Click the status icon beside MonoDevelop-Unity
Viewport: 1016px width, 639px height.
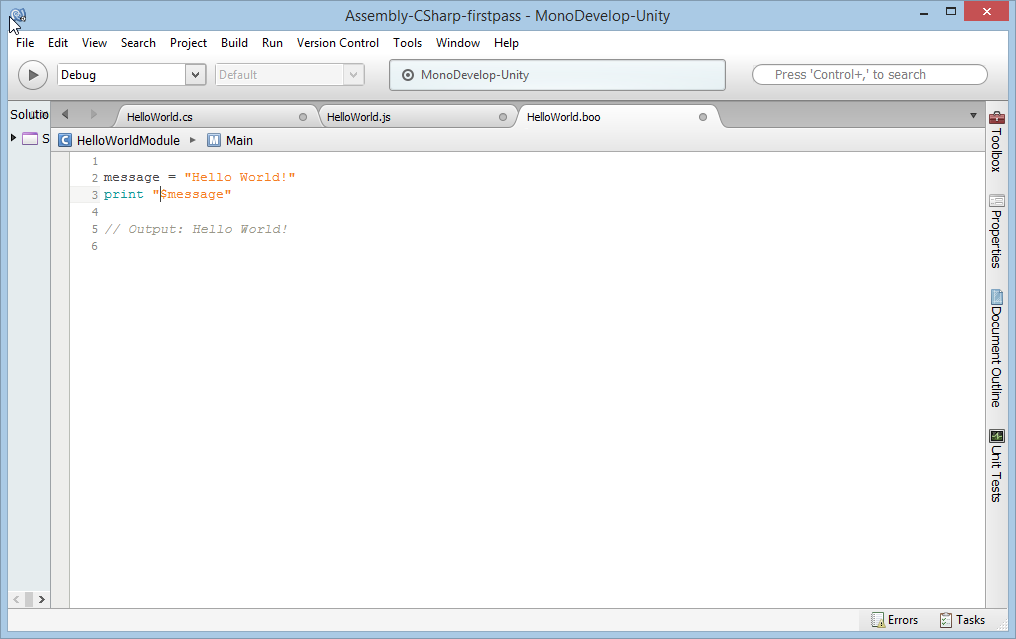pyautogui.click(x=408, y=75)
